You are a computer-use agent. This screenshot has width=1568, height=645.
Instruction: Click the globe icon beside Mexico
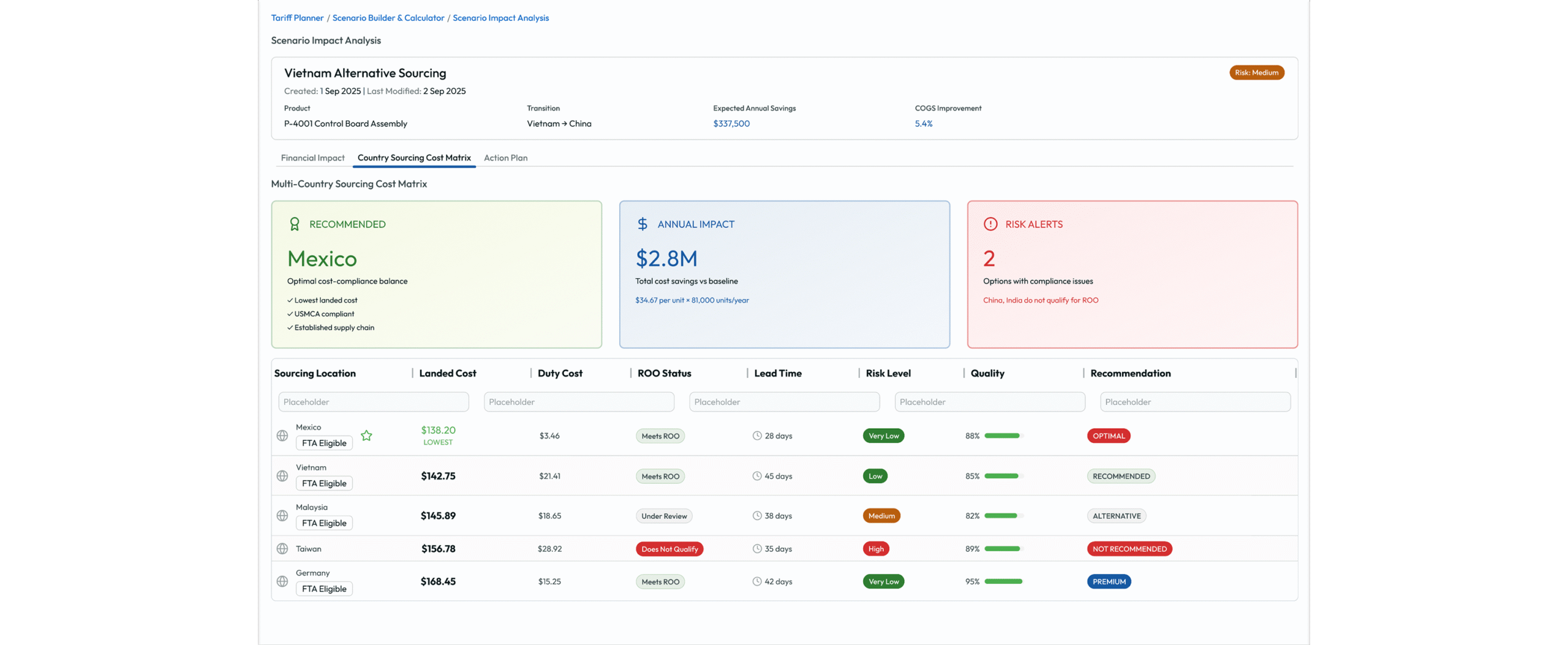tap(282, 436)
